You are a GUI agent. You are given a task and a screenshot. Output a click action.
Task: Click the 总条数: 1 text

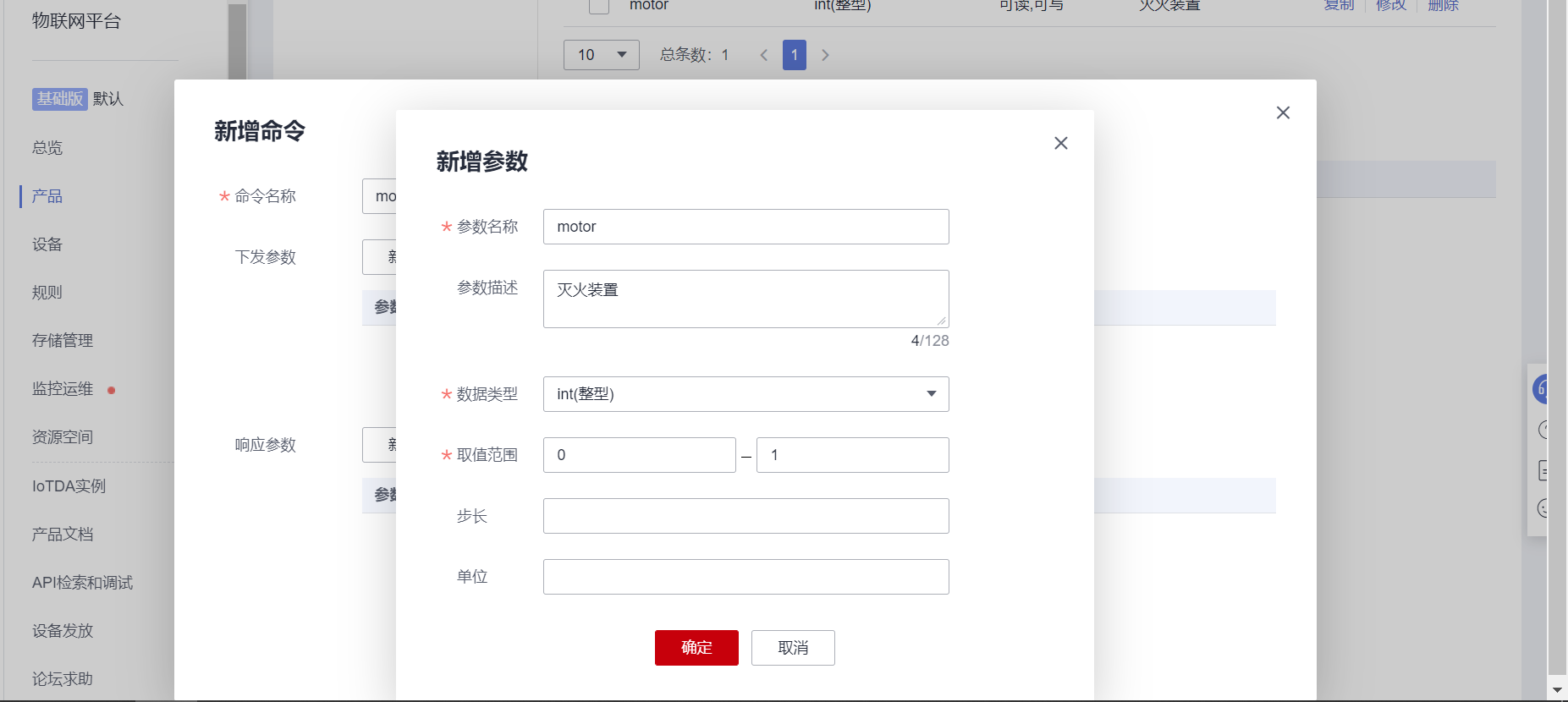(x=695, y=55)
